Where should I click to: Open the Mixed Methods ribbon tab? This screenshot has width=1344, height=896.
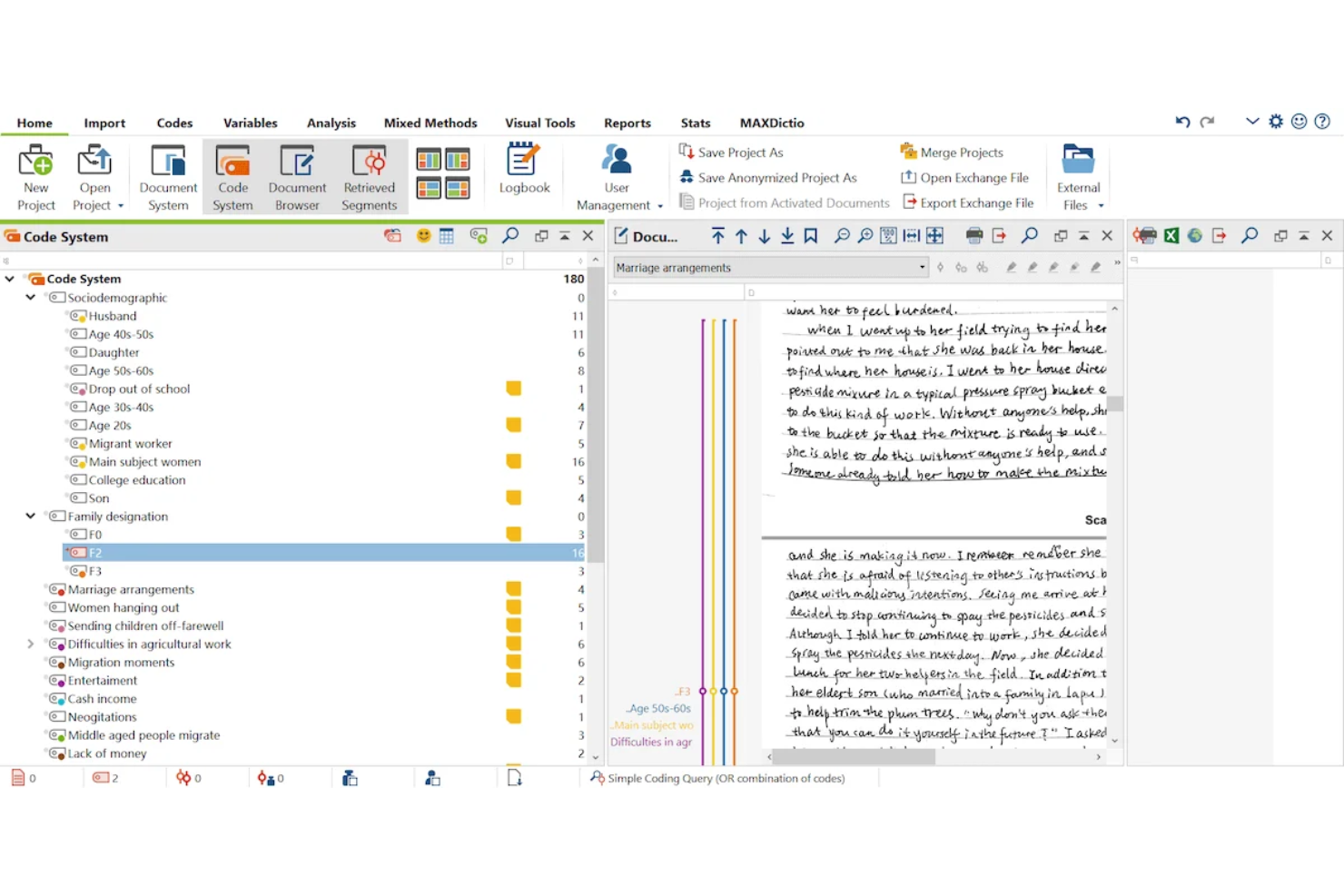click(x=430, y=123)
